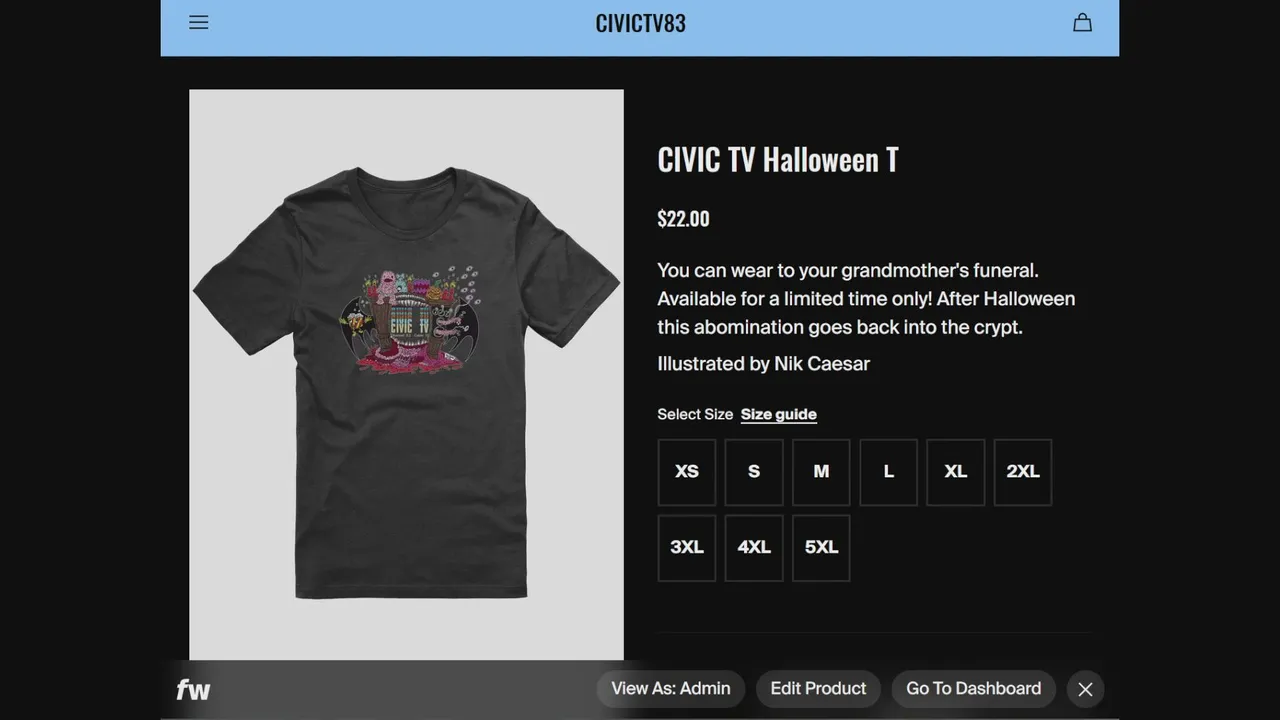Click the Edit Product button
Image resolution: width=1280 pixels, height=720 pixels.
(x=818, y=689)
